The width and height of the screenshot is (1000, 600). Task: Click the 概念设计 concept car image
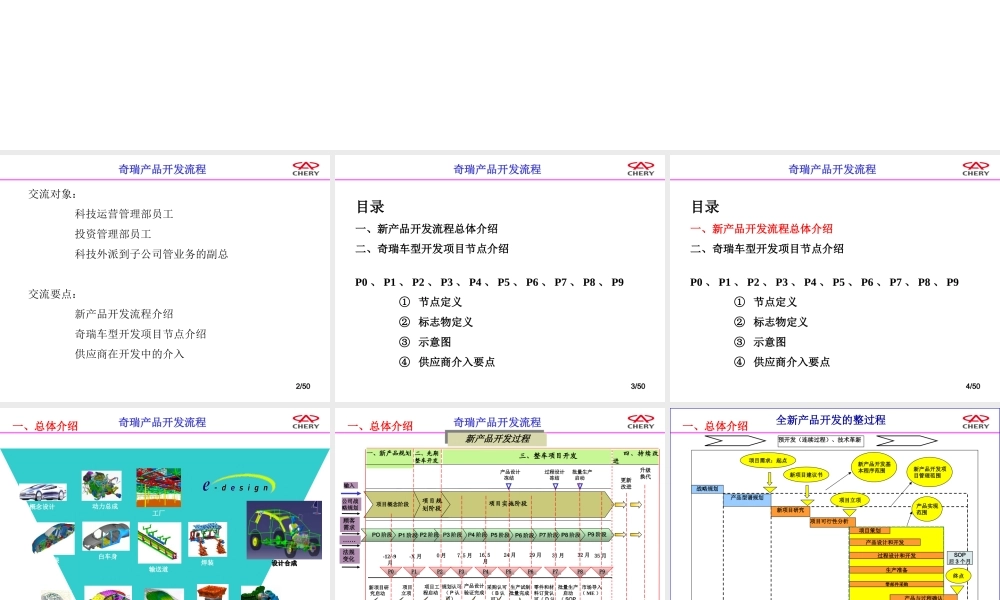42,493
